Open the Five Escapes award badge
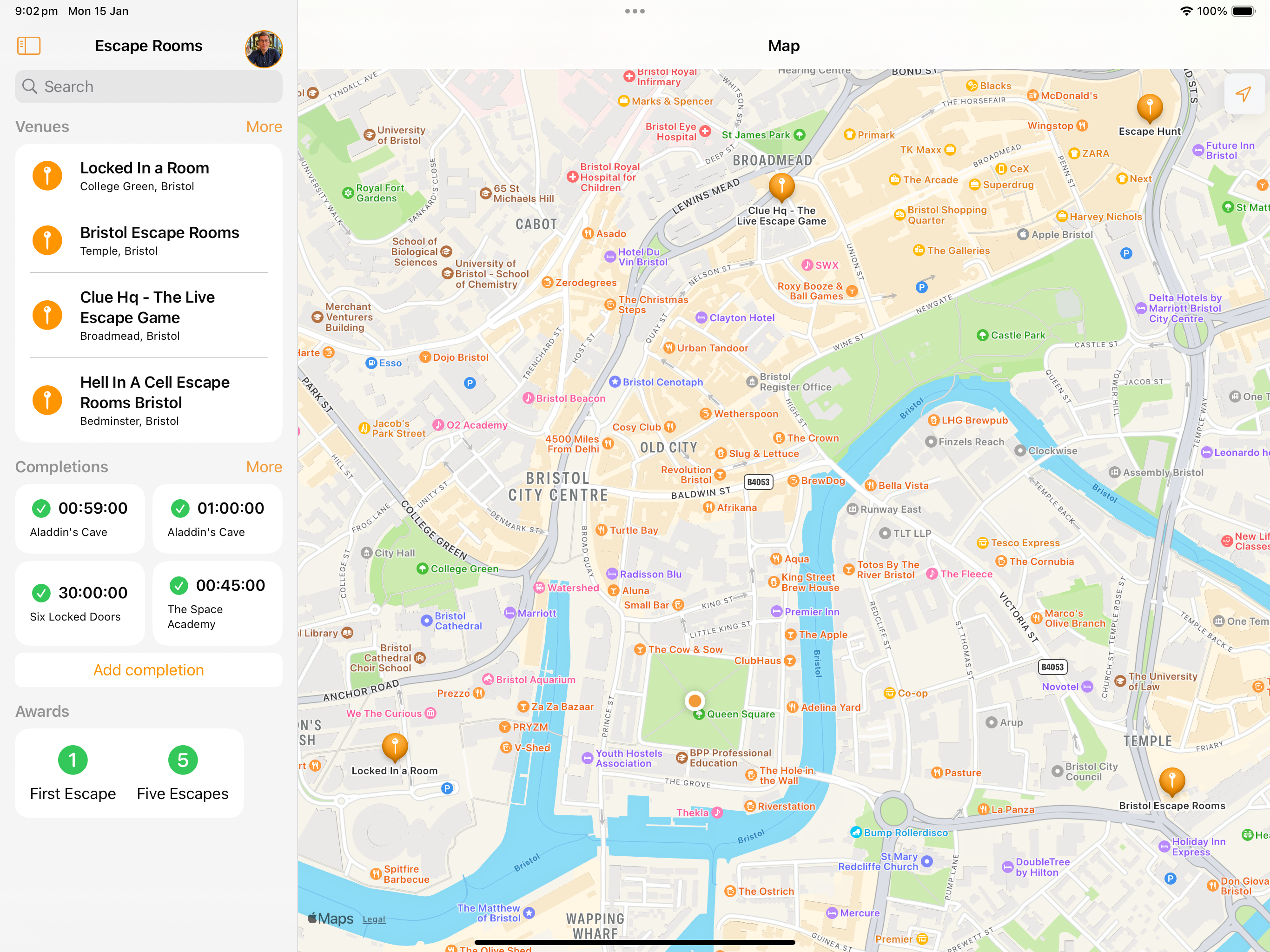 [183, 773]
